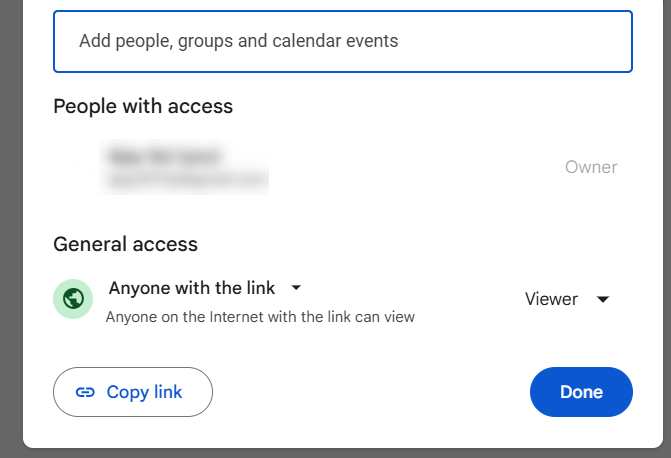Open the "Anyone with the link" dropdown

pyautogui.click(x=192, y=288)
